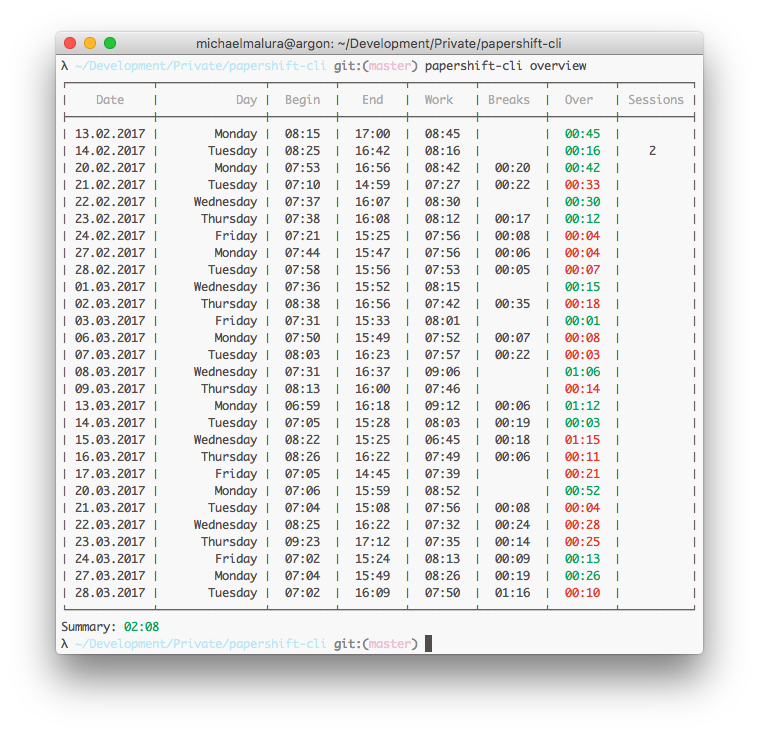Close the terminal window with red button
759x734 pixels.
pyautogui.click(x=70, y=43)
